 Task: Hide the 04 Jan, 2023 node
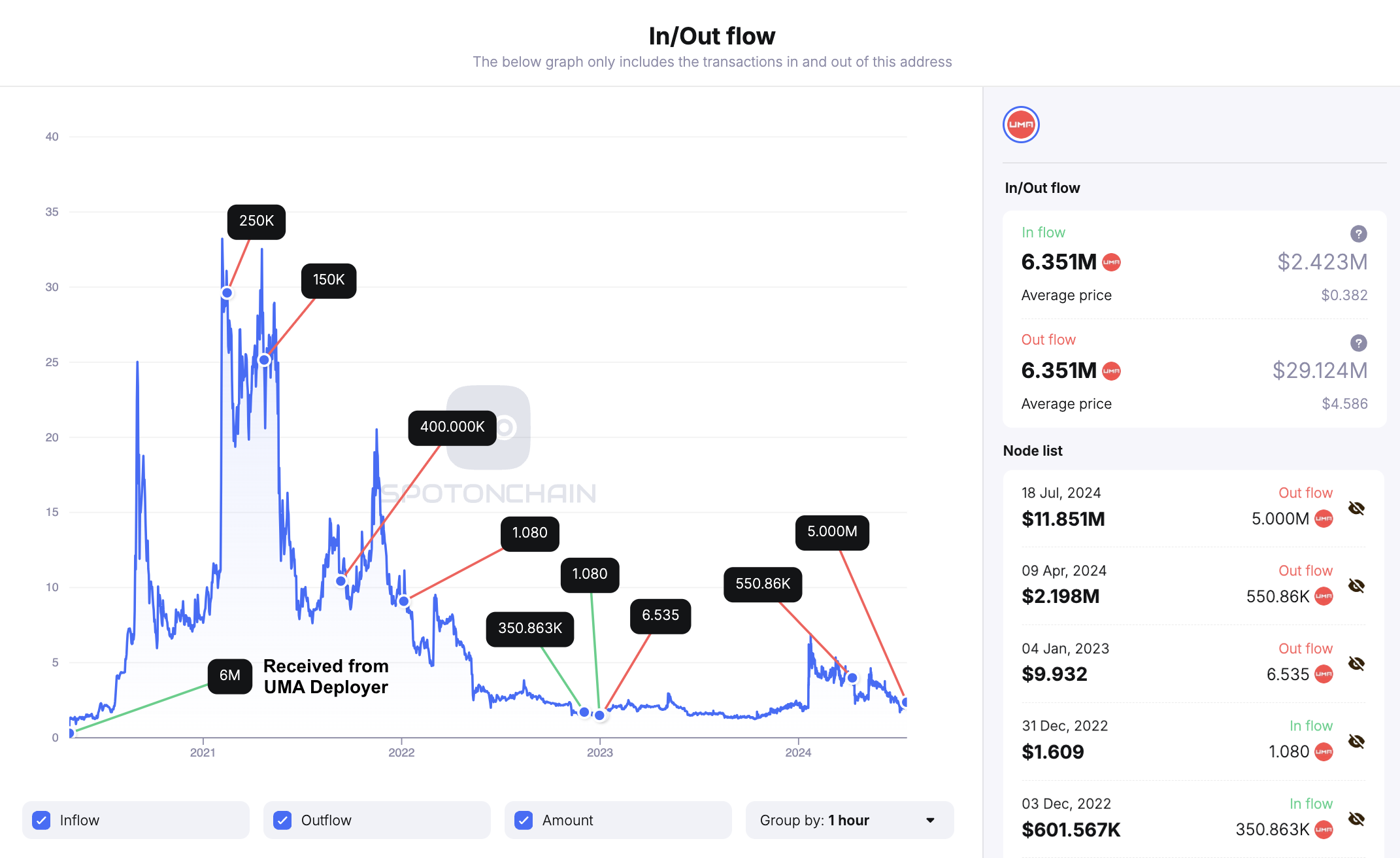pos(1356,663)
